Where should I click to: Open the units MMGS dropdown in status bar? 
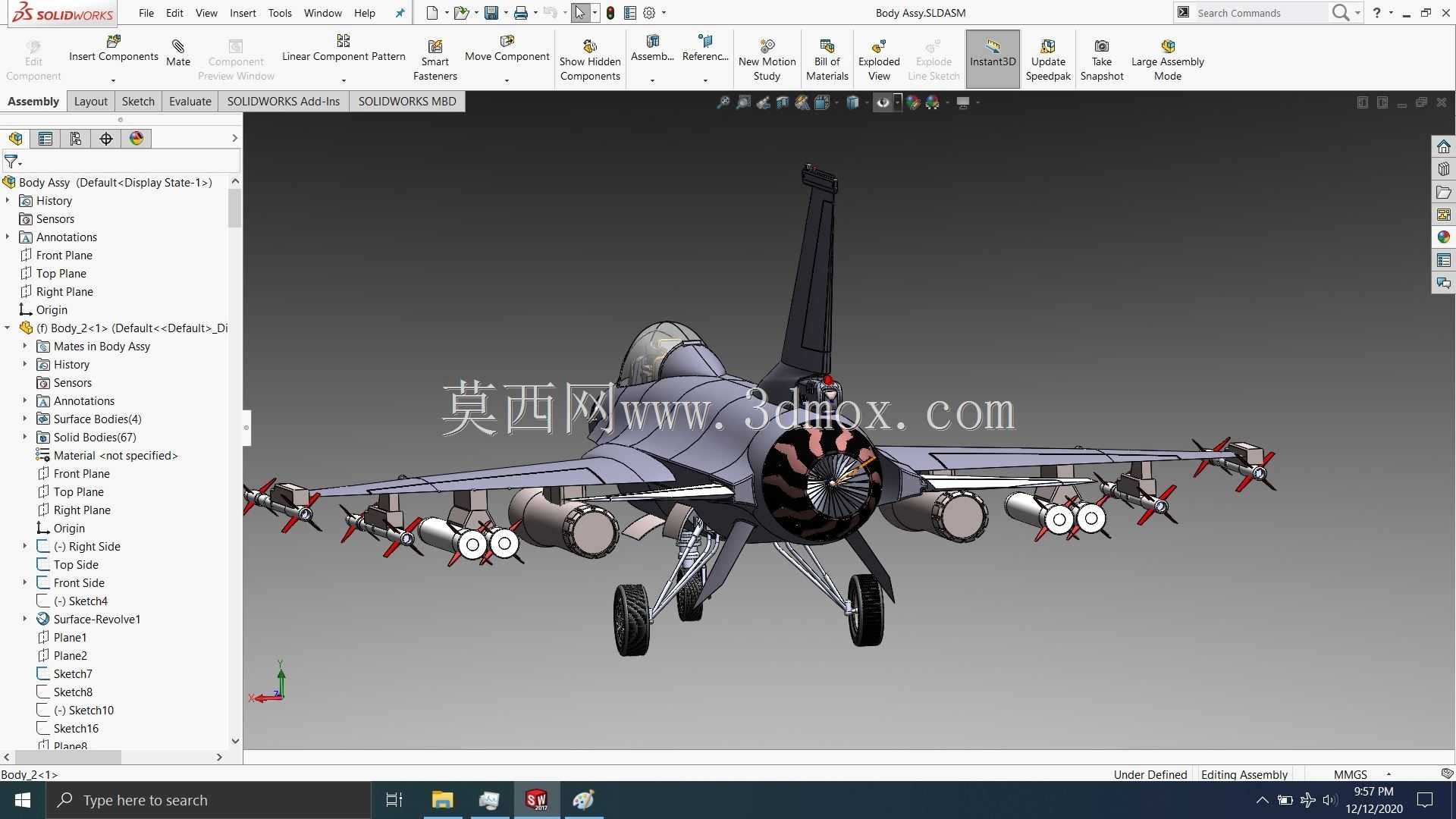click(x=1389, y=774)
